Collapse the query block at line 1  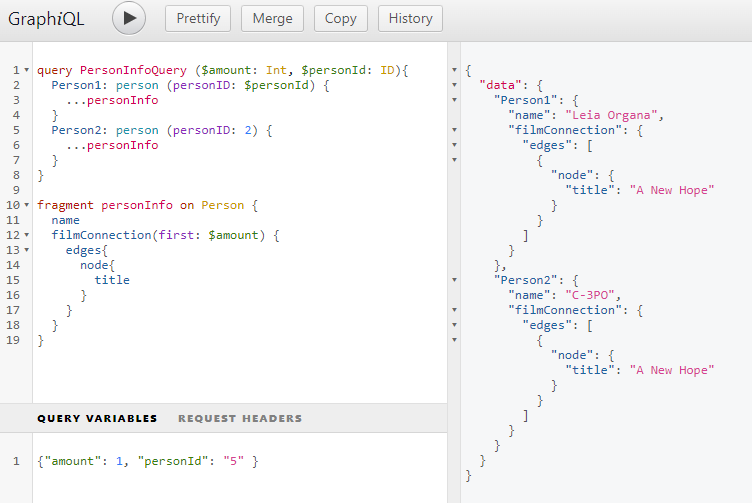(x=27, y=70)
